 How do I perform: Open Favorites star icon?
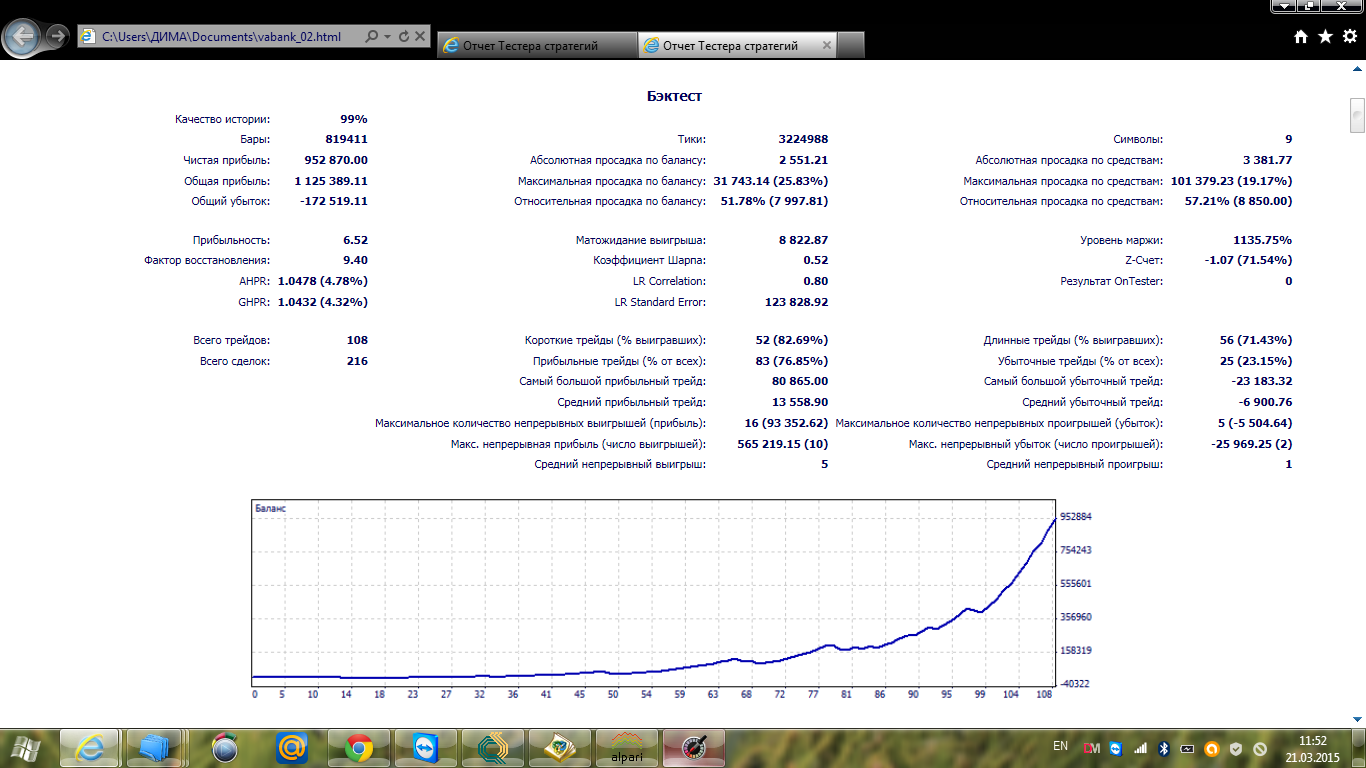[1325, 36]
